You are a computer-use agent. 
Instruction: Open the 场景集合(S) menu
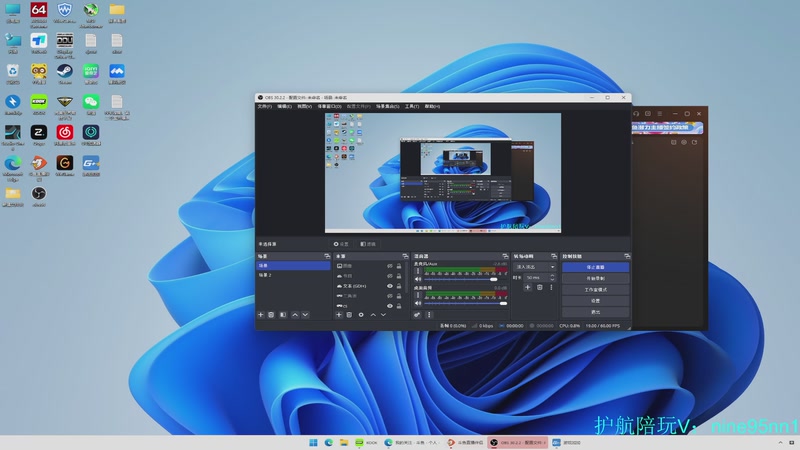pyautogui.click(x=388, y=106)
